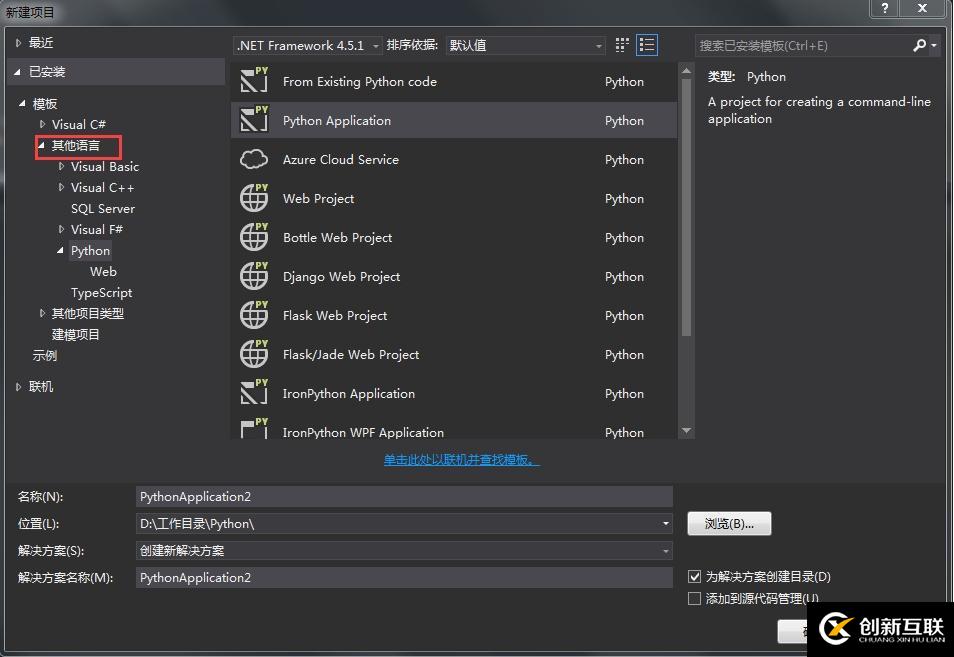The height and width of the screenshot is (657, 954).
Task: Click the link to find templates online
Action: click(462, 459)
